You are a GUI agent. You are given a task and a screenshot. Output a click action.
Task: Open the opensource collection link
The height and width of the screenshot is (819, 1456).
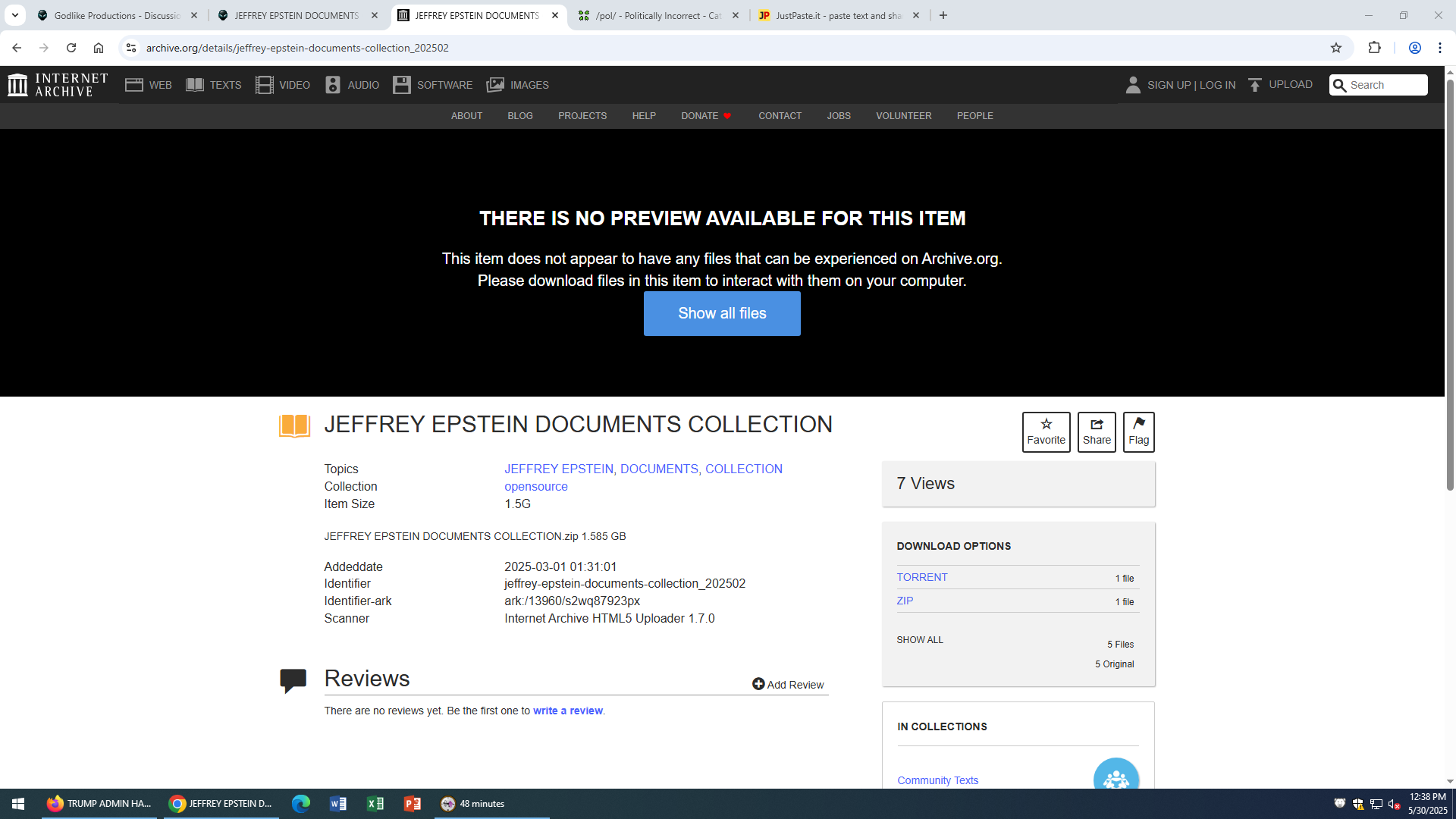pos(535,486)
